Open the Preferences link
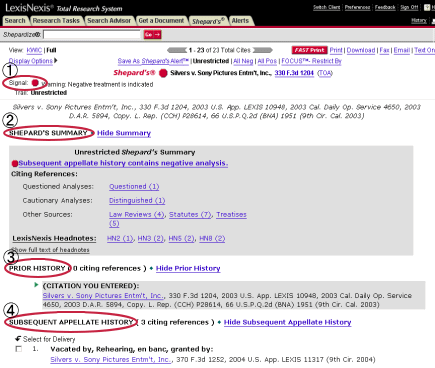 [357, 7]
